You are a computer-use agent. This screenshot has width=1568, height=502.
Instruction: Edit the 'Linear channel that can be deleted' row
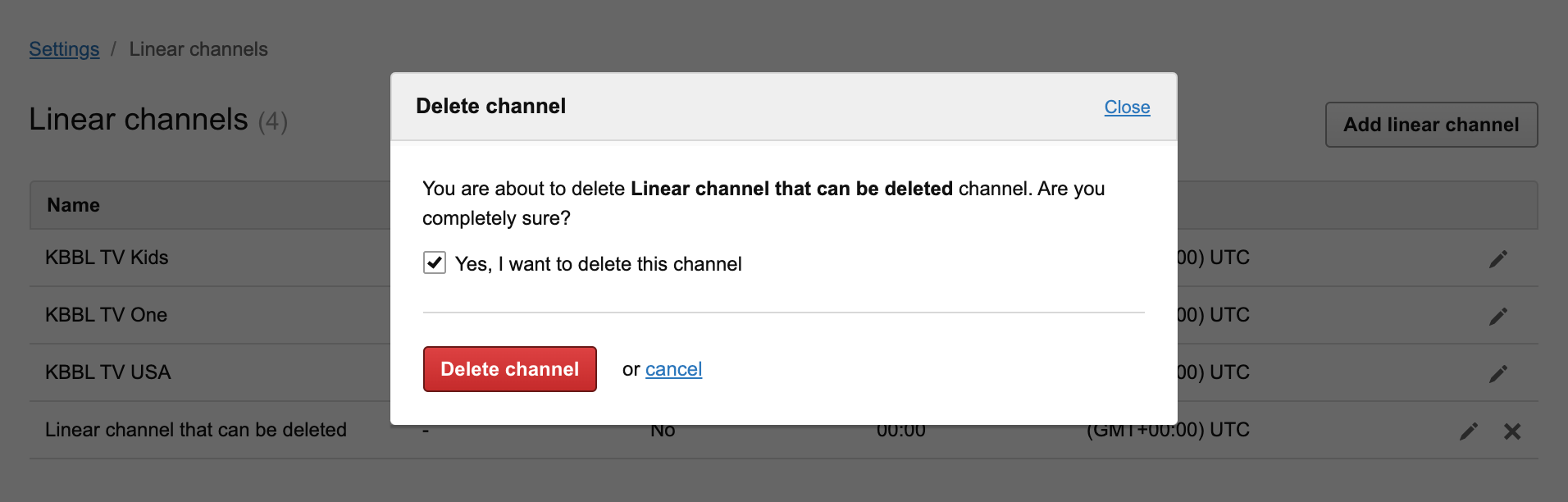click(1469, 431)
